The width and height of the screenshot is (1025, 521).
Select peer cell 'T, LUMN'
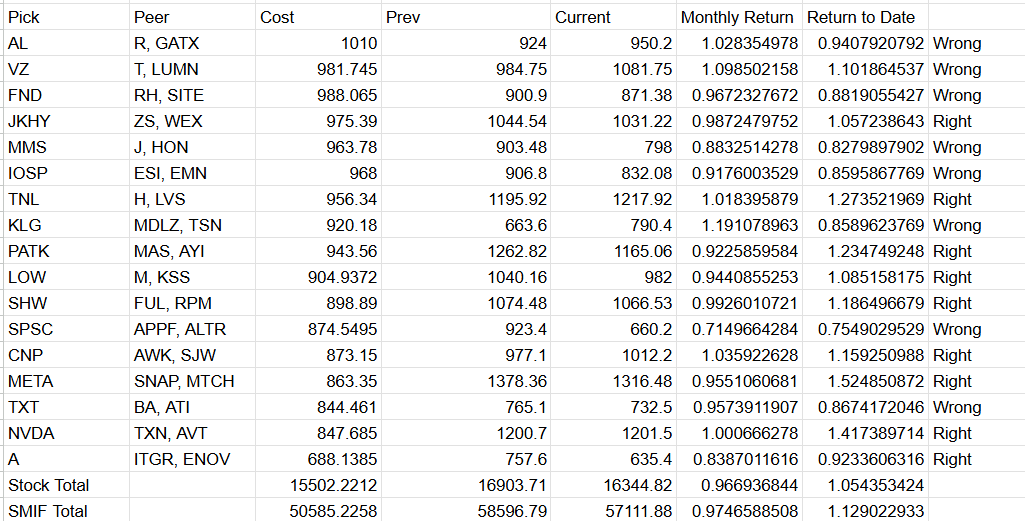(192, 69)
